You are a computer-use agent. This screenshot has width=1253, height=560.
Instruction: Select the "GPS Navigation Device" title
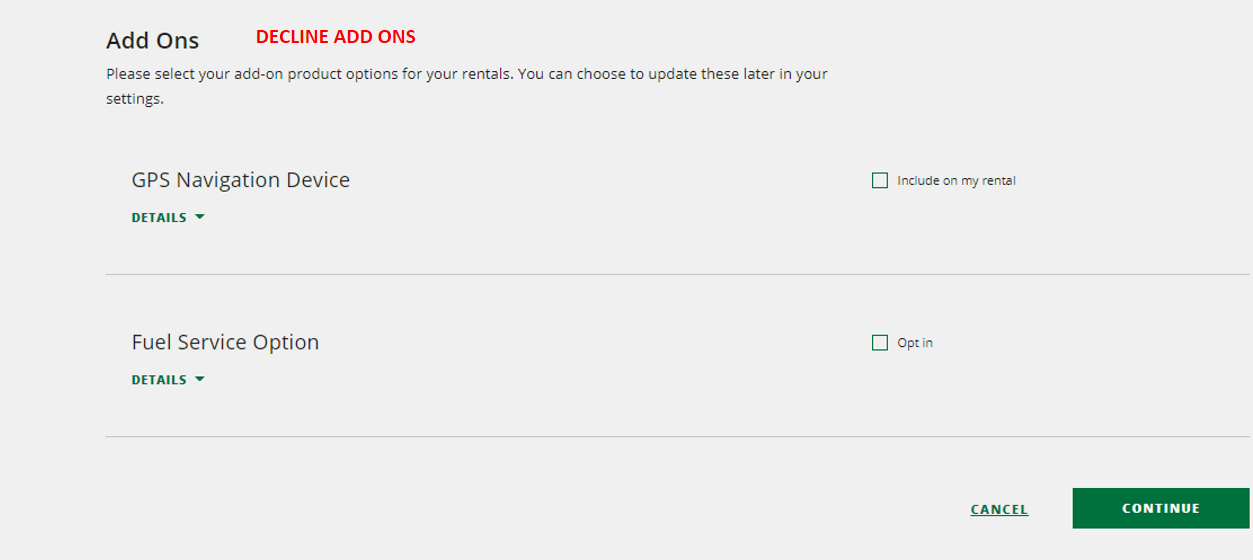tap(241, 180)
